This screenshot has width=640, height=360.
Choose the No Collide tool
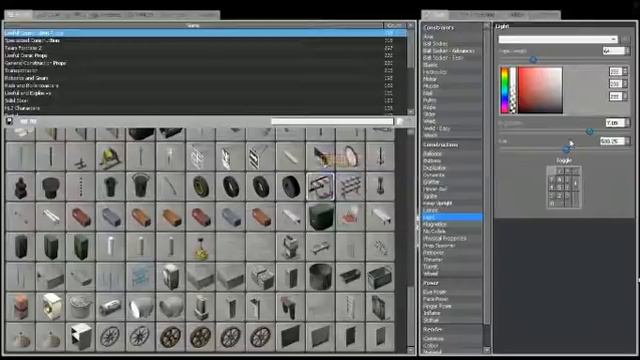coord(451,231)
